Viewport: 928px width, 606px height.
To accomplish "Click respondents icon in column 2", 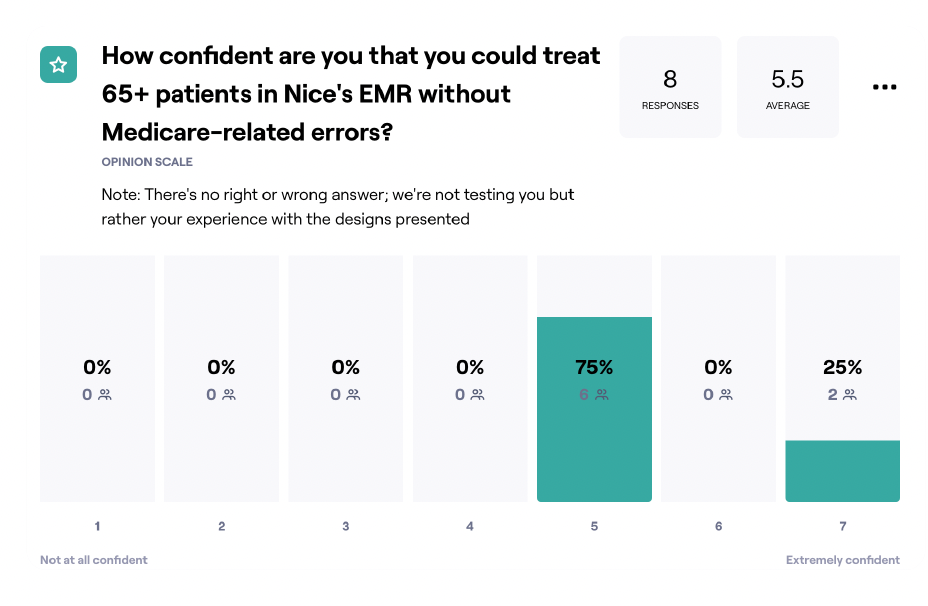I will pos(229,395).
